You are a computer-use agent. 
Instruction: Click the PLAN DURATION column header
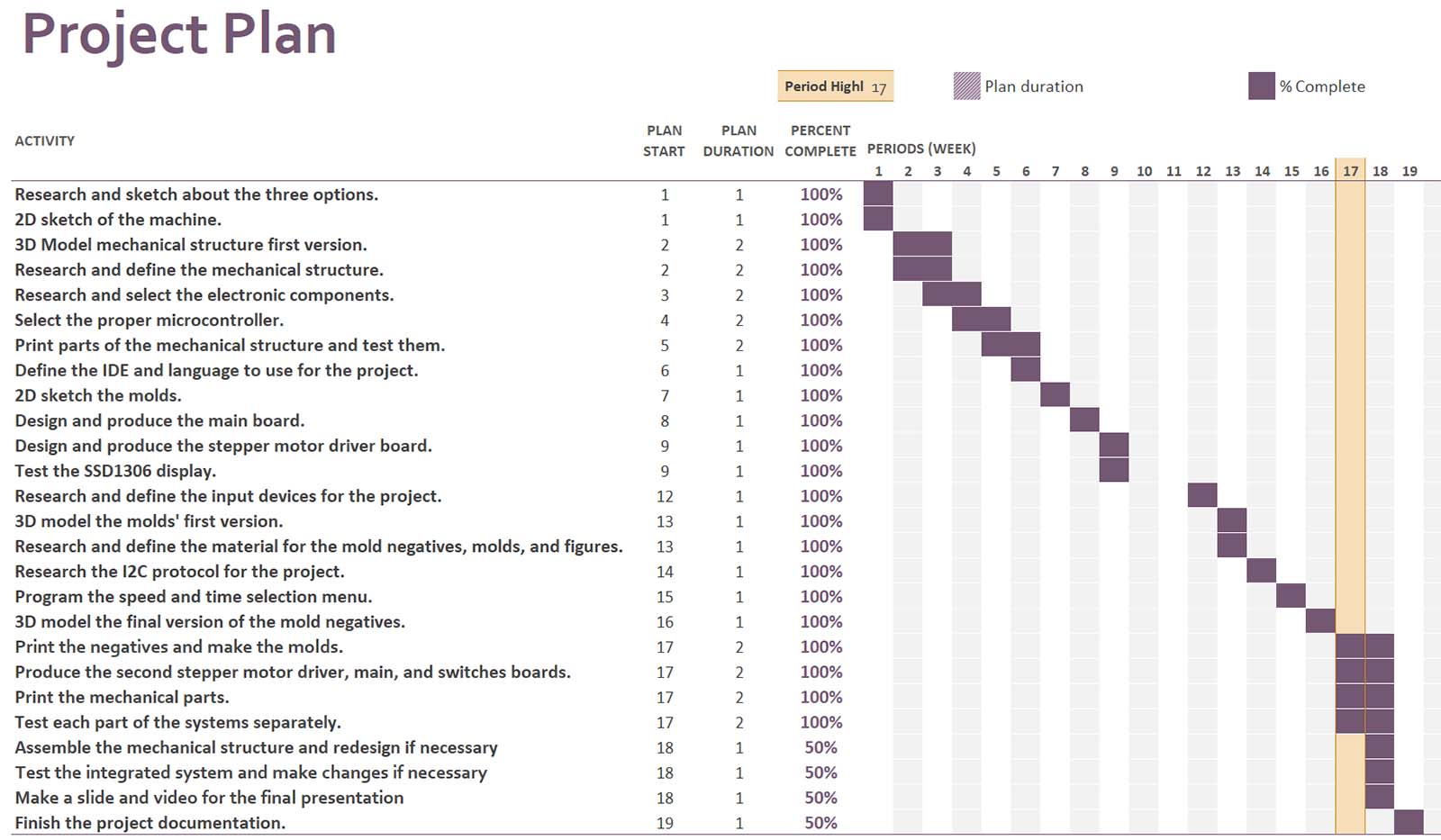click(x=739, y=140)
